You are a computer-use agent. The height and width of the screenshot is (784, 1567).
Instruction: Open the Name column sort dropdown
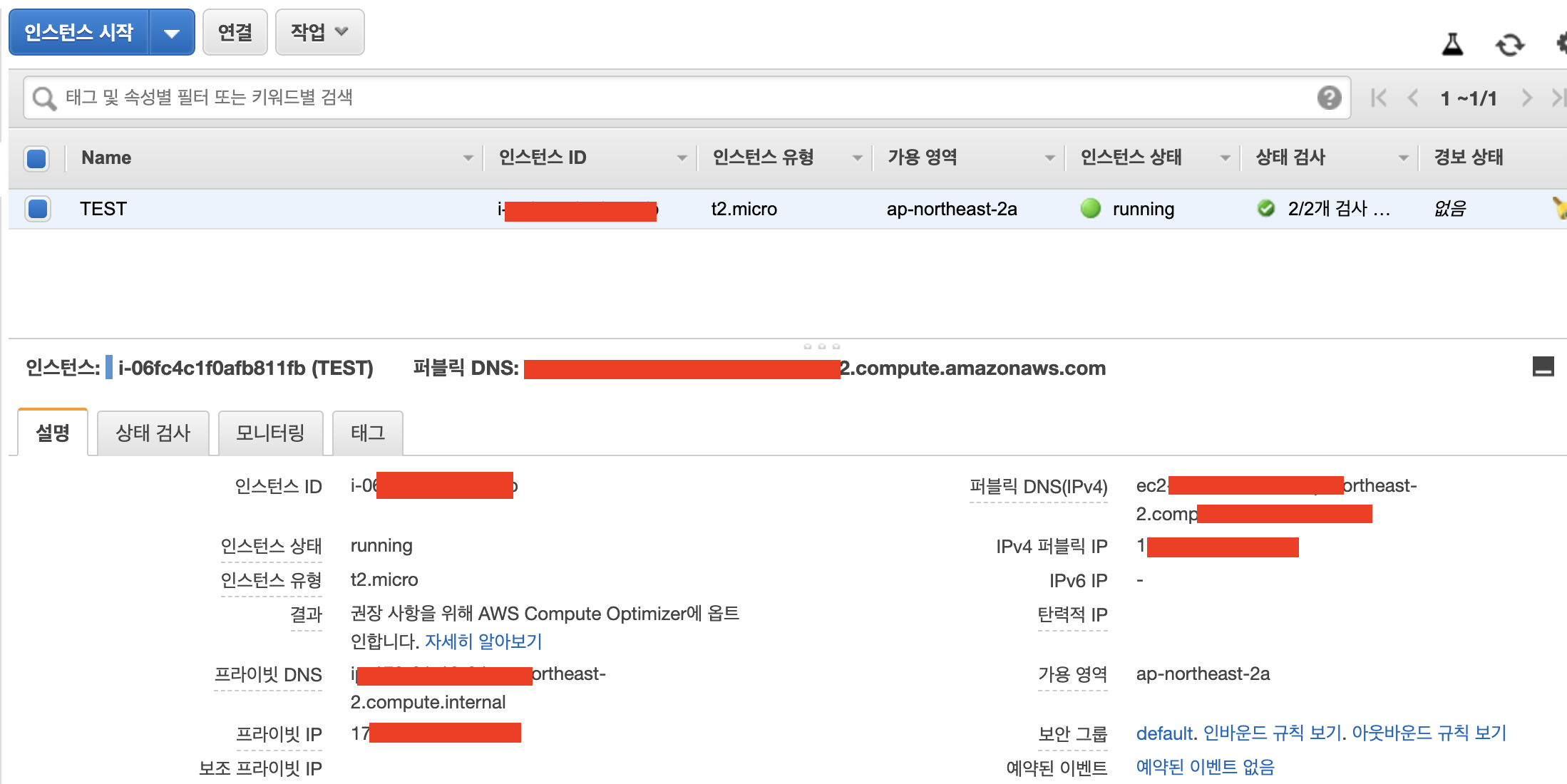click(468, 158)
